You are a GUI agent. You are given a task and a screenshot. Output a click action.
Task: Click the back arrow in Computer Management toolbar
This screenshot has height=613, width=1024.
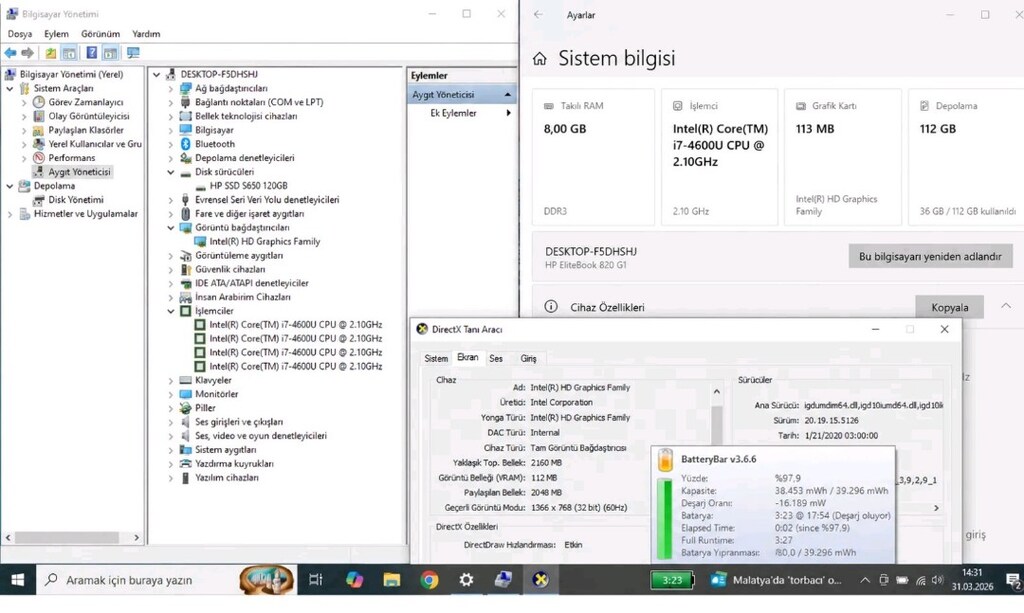10,53
